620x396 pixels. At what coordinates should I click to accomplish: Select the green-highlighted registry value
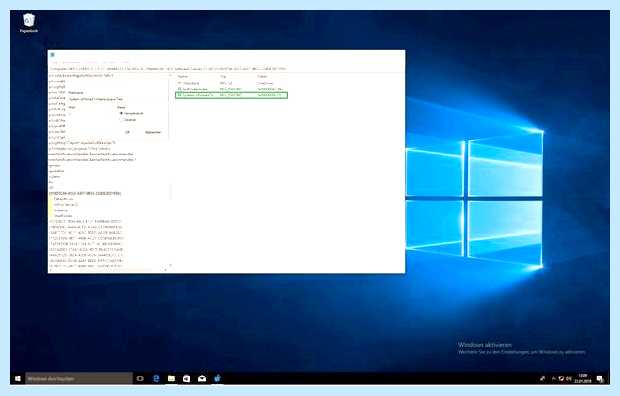point(231,95)
